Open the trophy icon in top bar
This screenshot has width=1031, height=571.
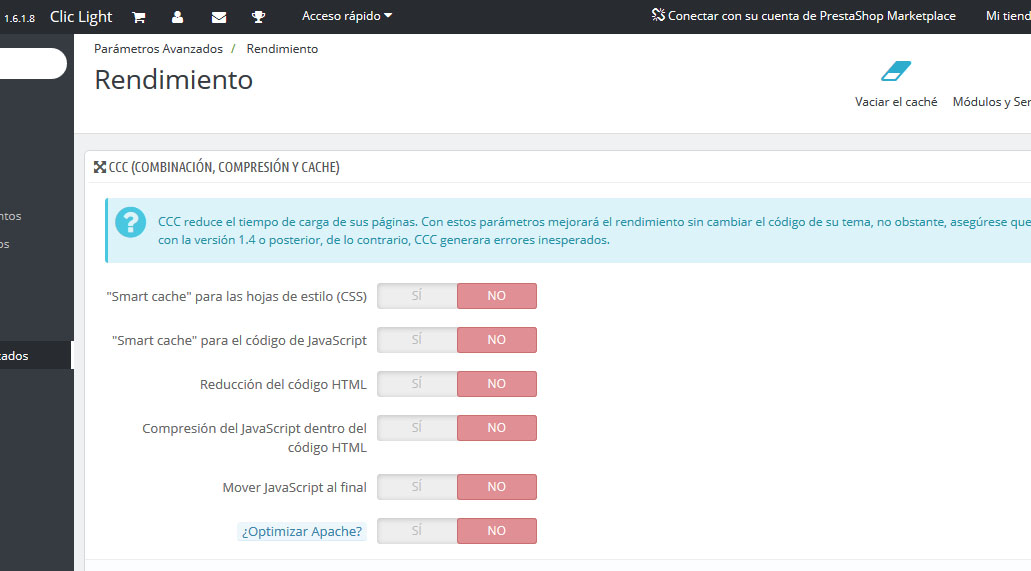point(258,17)
